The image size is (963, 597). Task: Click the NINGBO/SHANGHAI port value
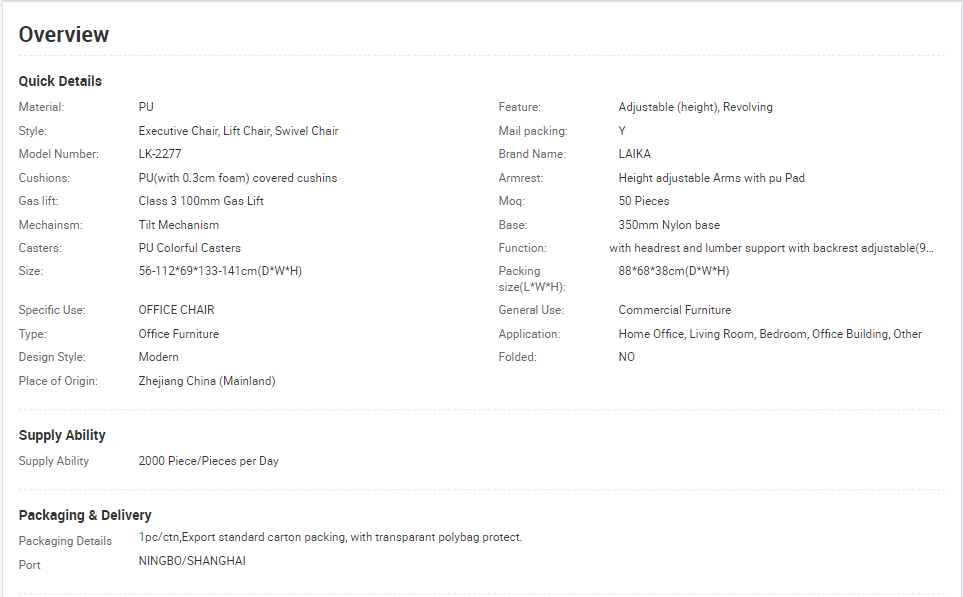pyautogui.click(x=192, y=561)
